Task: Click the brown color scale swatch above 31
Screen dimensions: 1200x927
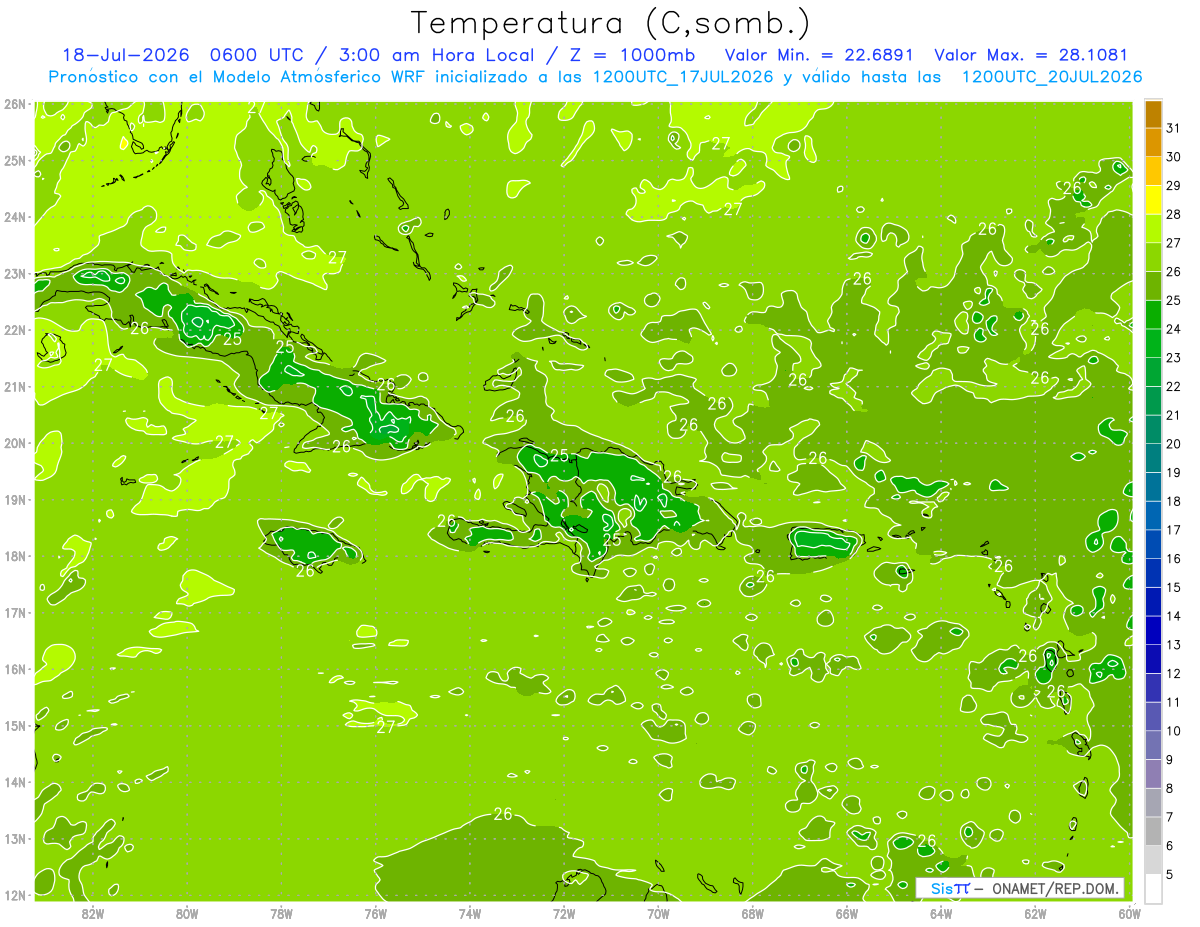Action: 1153,114
